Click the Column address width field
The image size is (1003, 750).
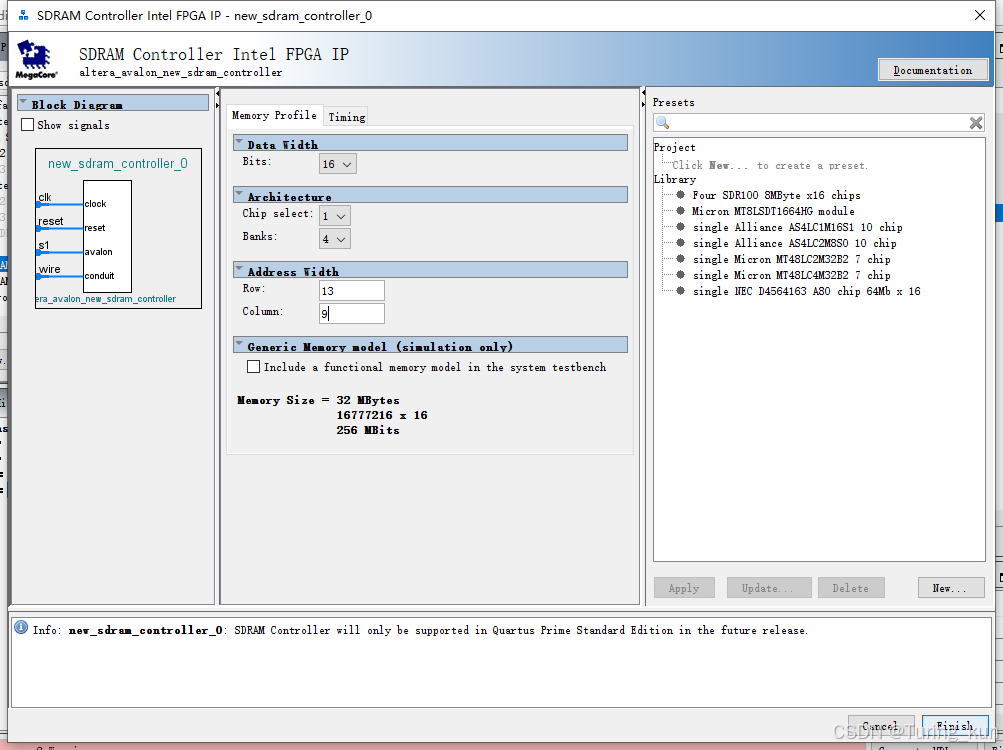pos(352,314)
